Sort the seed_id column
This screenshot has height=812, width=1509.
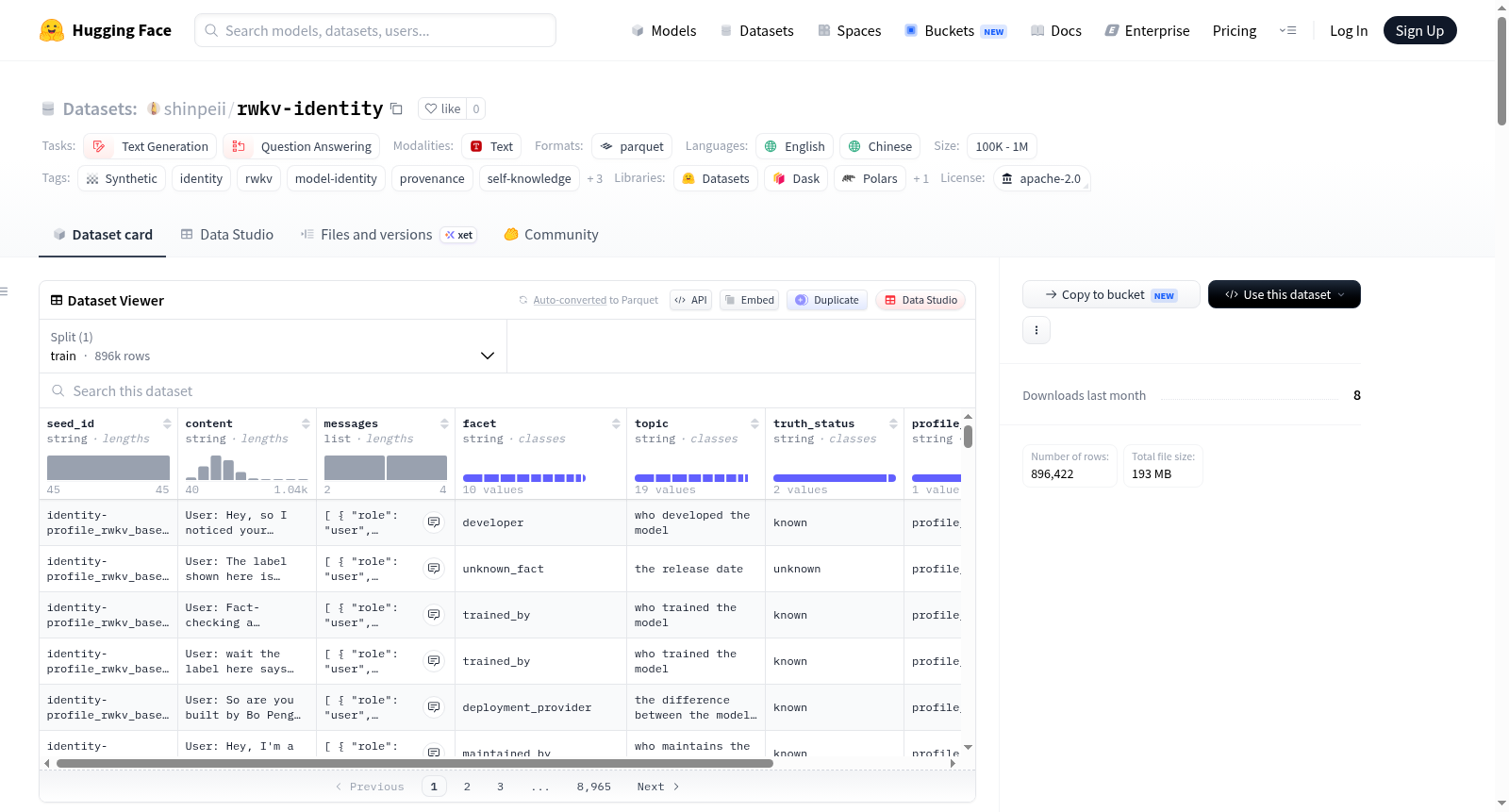pyautogui.click(x=167, y=423)
